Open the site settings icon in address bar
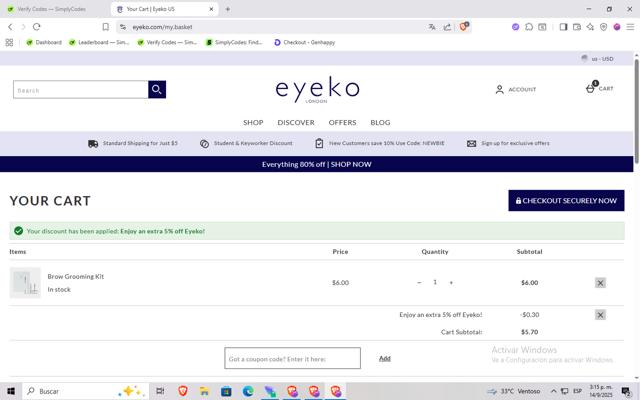Image resolution: width=640 pixels, height=400 pixels. click(x=123, y=27)
